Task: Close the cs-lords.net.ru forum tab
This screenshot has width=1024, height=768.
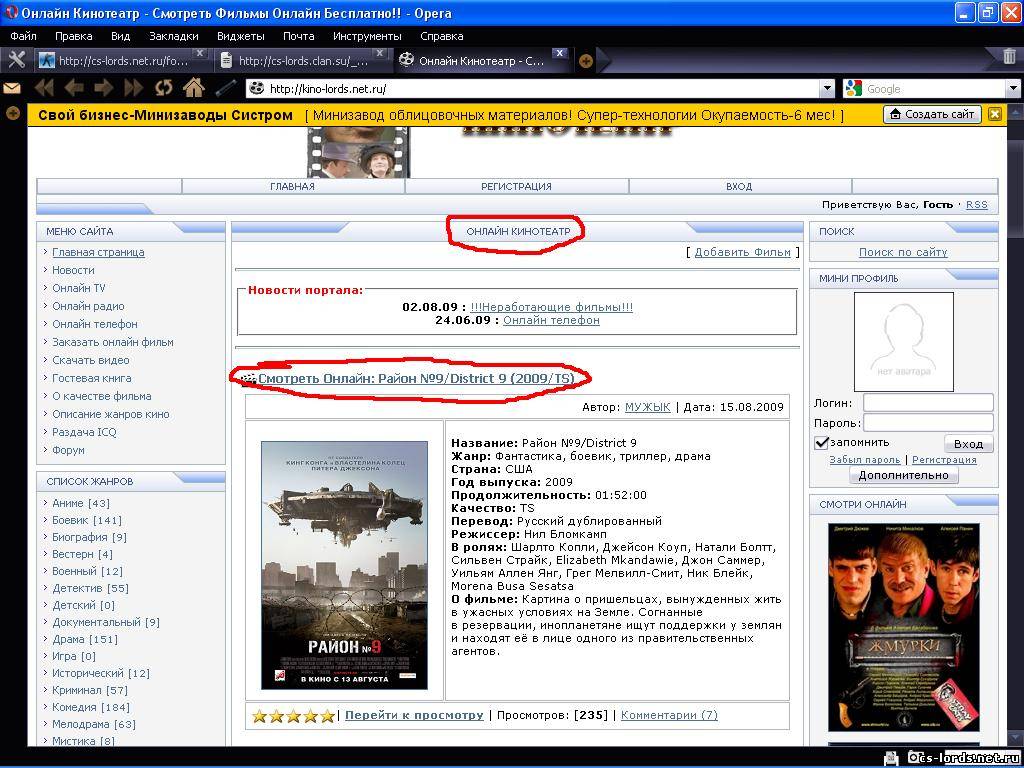Action: pyautogui.click(x=200, y=53)
